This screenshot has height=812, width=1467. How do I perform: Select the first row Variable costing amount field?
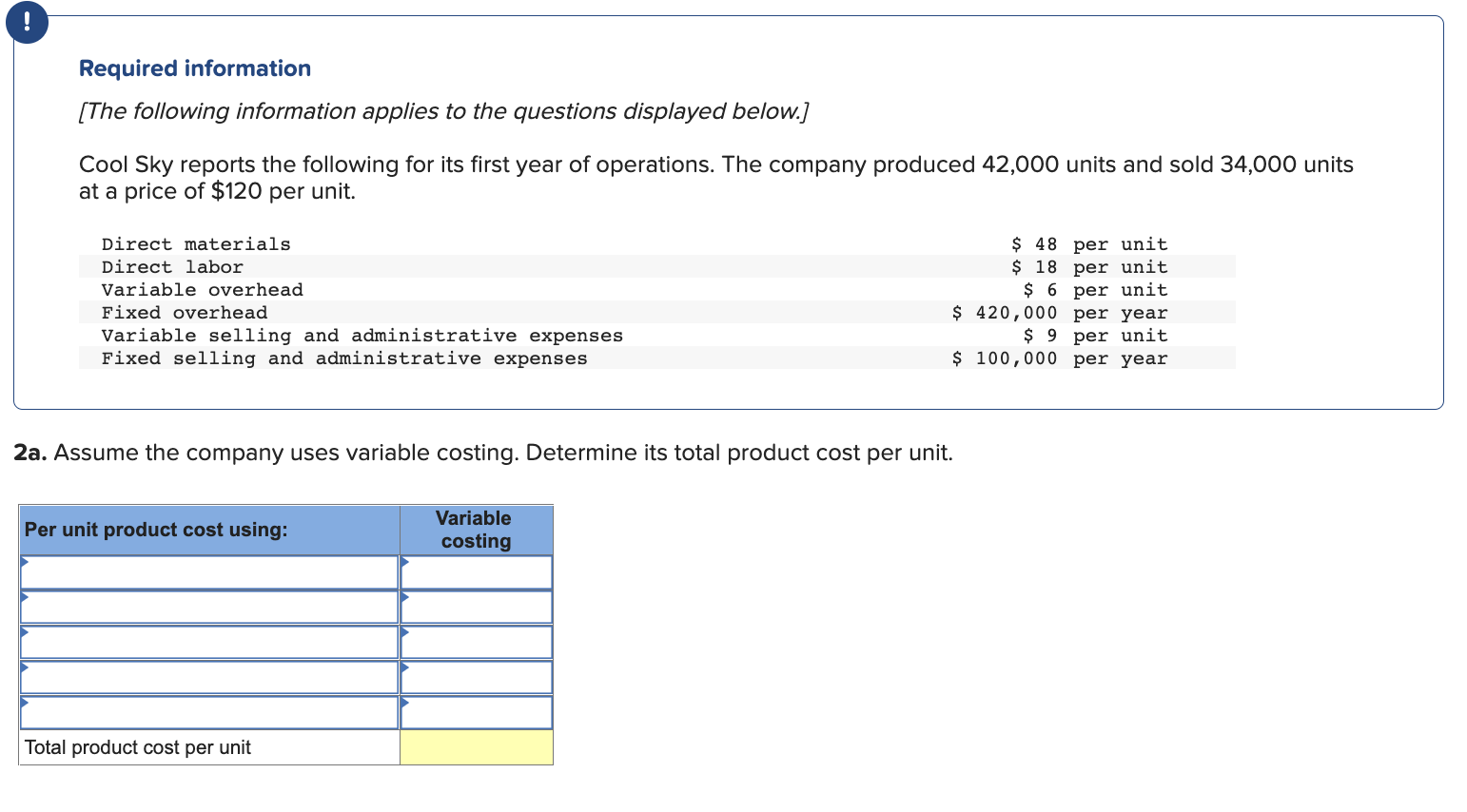[x=477, y=572]
